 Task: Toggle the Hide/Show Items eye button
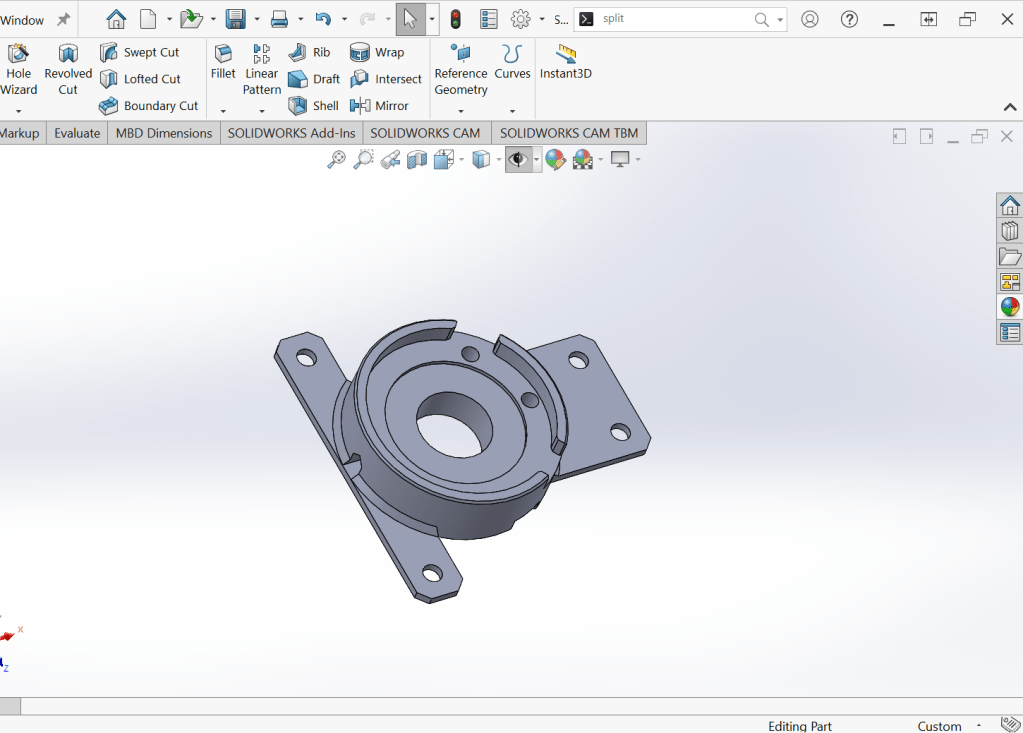tap(518, 159)
